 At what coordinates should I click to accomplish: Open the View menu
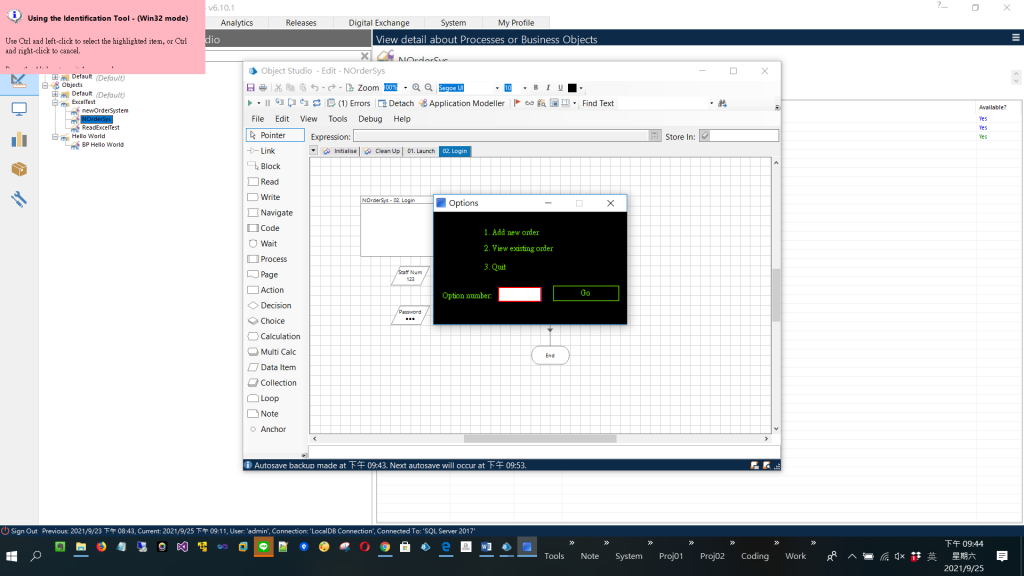pos(308,119)
